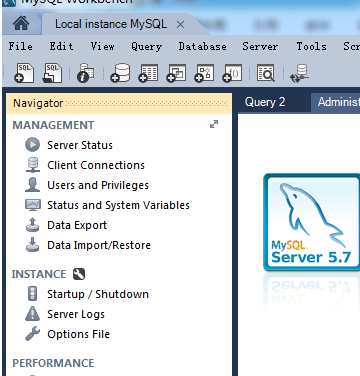Open the Server menu

tap(260, 46)
